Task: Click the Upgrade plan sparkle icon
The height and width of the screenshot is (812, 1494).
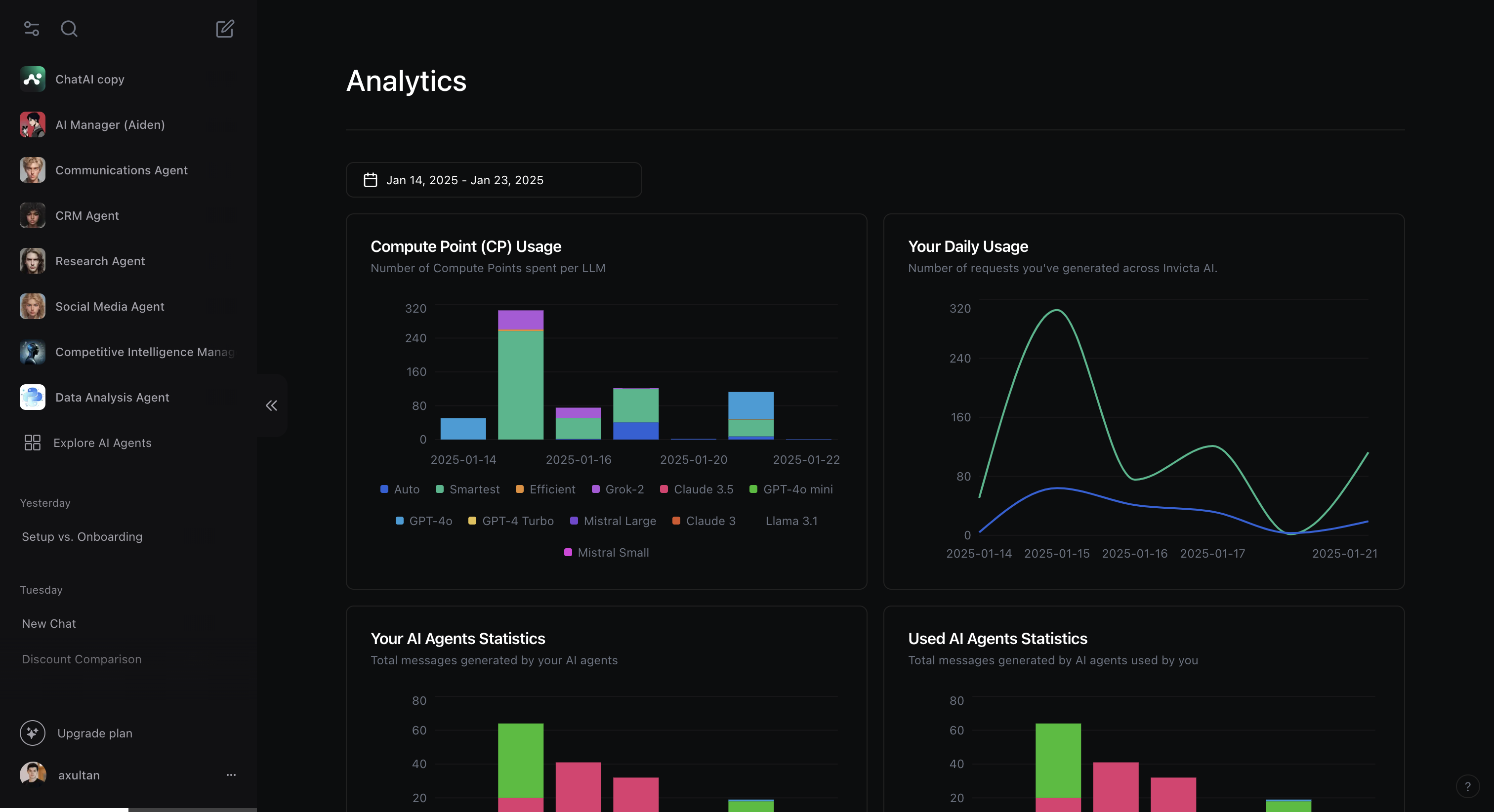Action: point(33,733)
